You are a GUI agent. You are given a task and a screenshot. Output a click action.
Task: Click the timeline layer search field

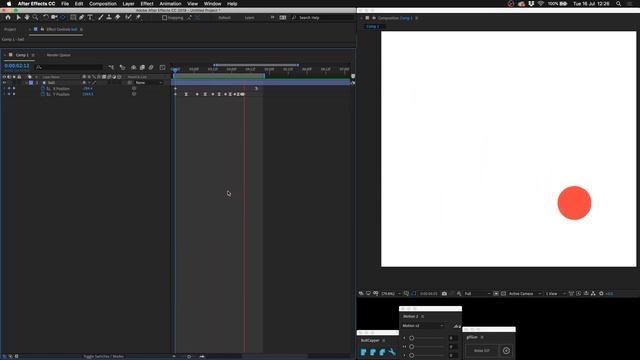tap(69, 67)
